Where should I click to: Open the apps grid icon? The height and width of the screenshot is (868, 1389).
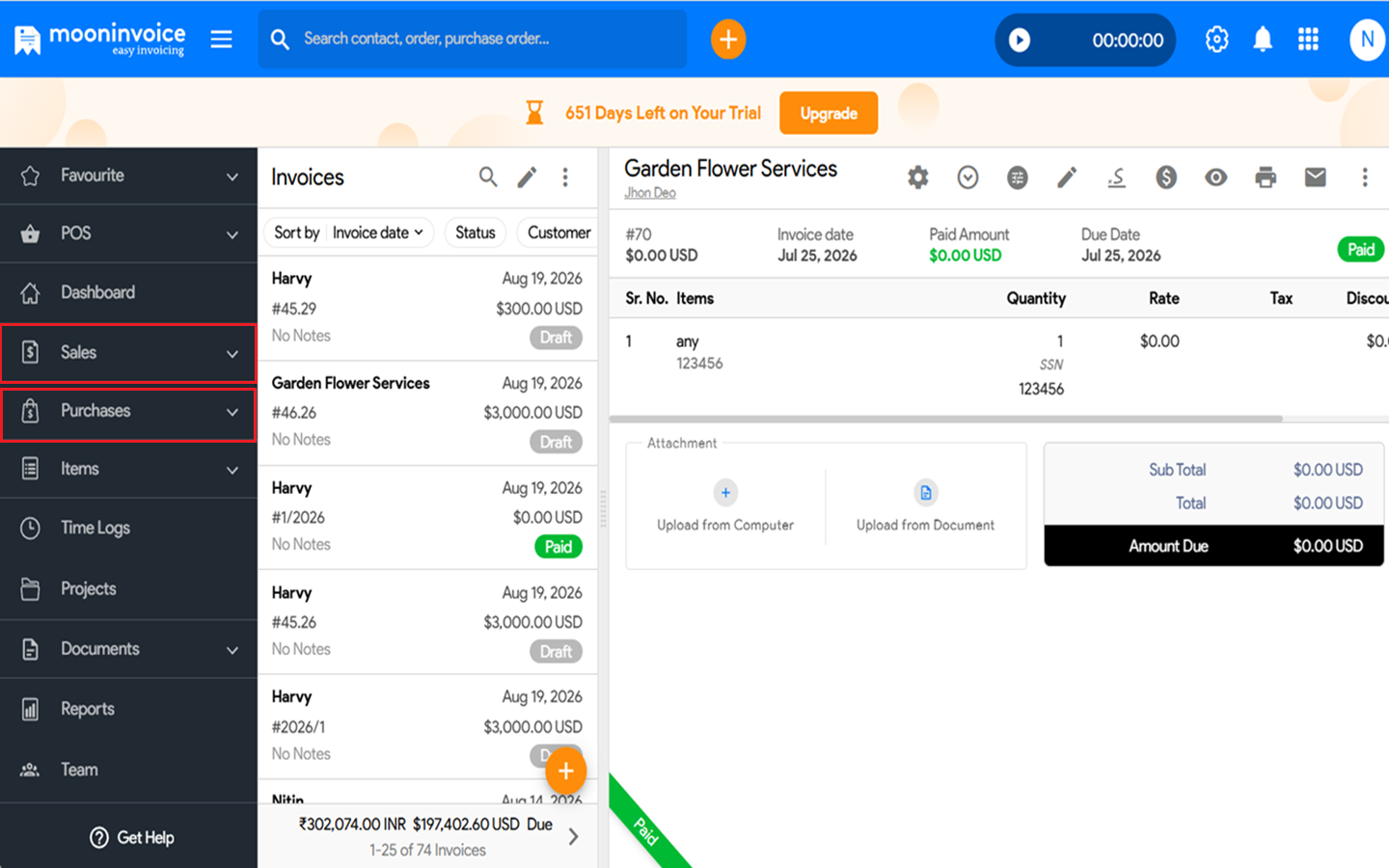click(x=1308, y=40)
